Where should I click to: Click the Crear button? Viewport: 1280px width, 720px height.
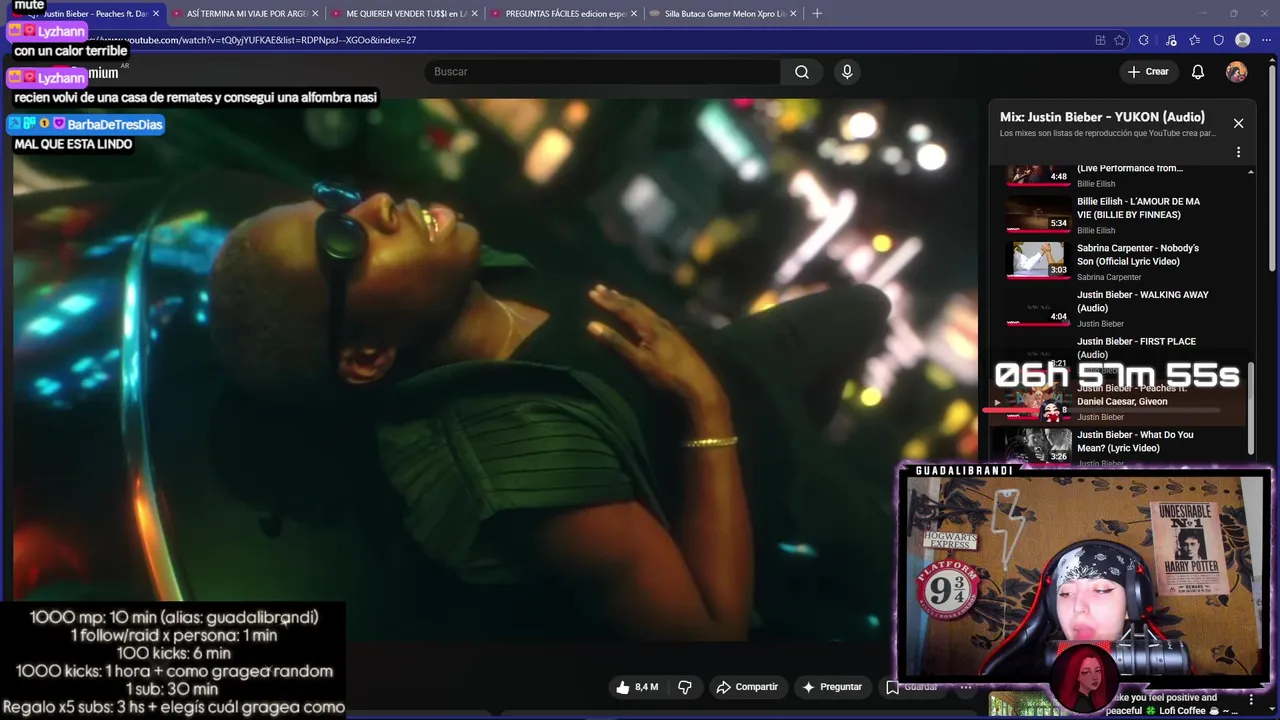[1148, 72]
